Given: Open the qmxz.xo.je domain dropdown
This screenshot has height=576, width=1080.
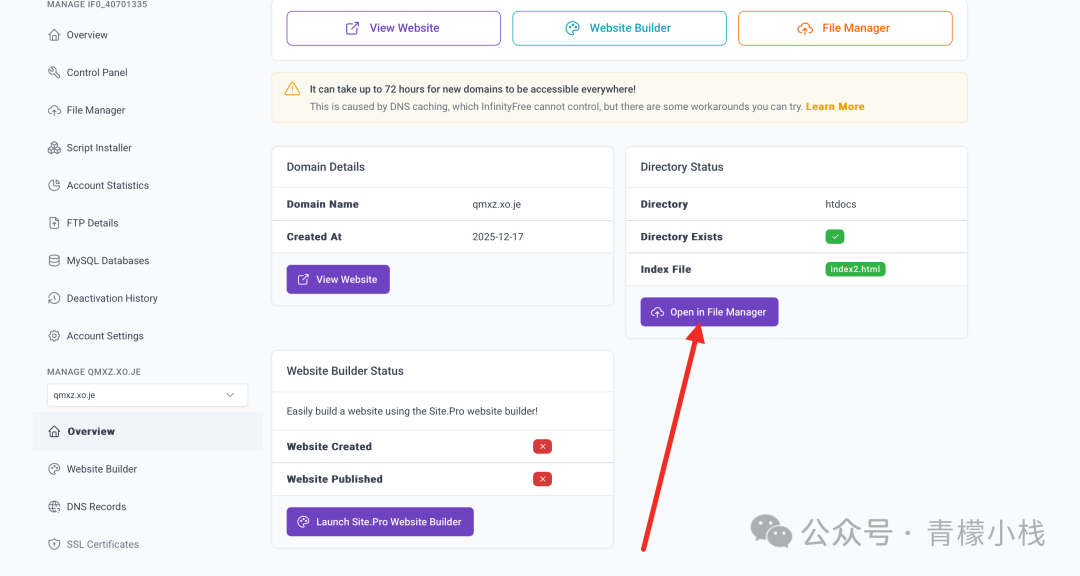Looking at the screenshot, I should pyautogui.click(x=147, y=395).
